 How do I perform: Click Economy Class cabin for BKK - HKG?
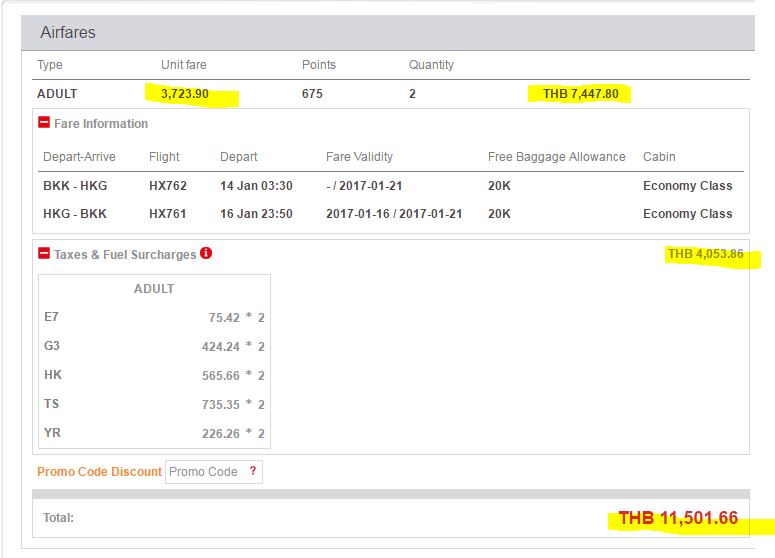tap(688, 185)
